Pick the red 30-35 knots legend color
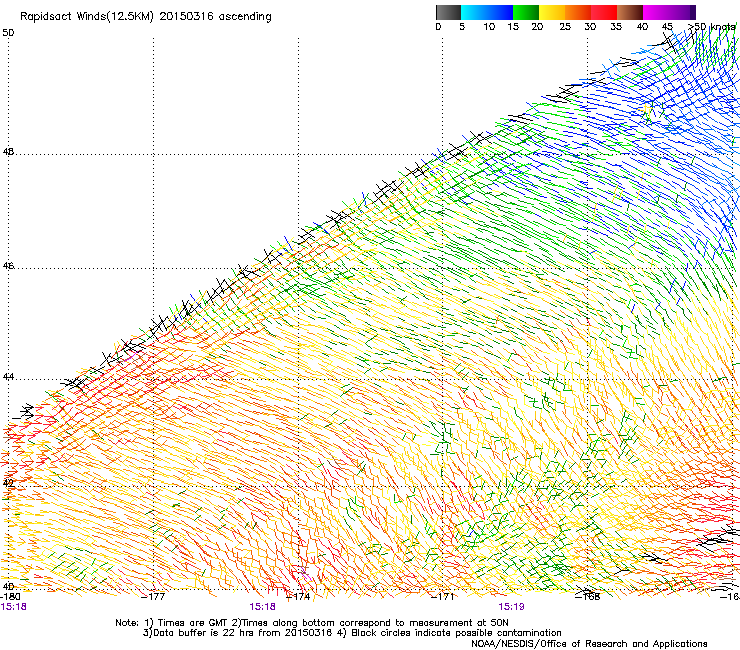The image size is (740, 650). pos(604,12)
